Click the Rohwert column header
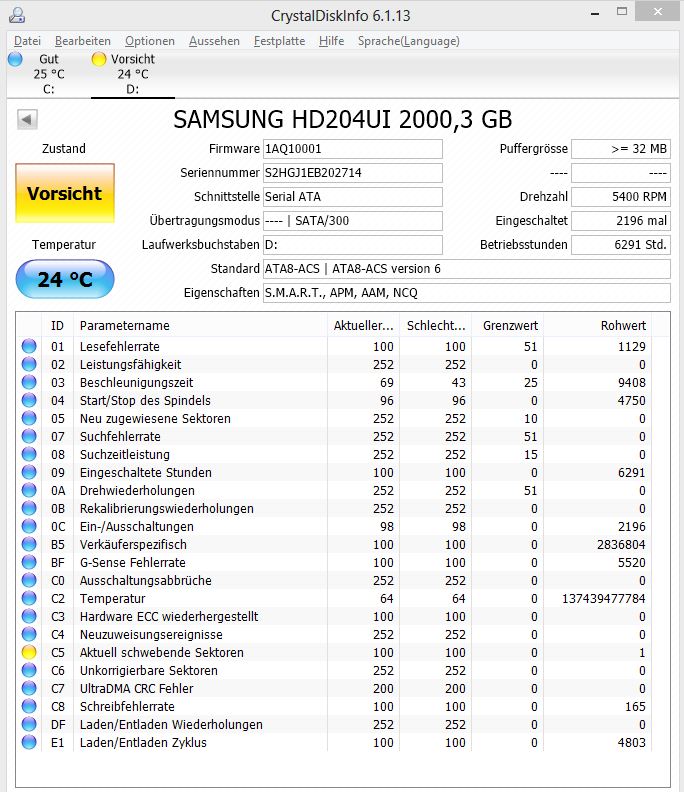 coord(598,326)
